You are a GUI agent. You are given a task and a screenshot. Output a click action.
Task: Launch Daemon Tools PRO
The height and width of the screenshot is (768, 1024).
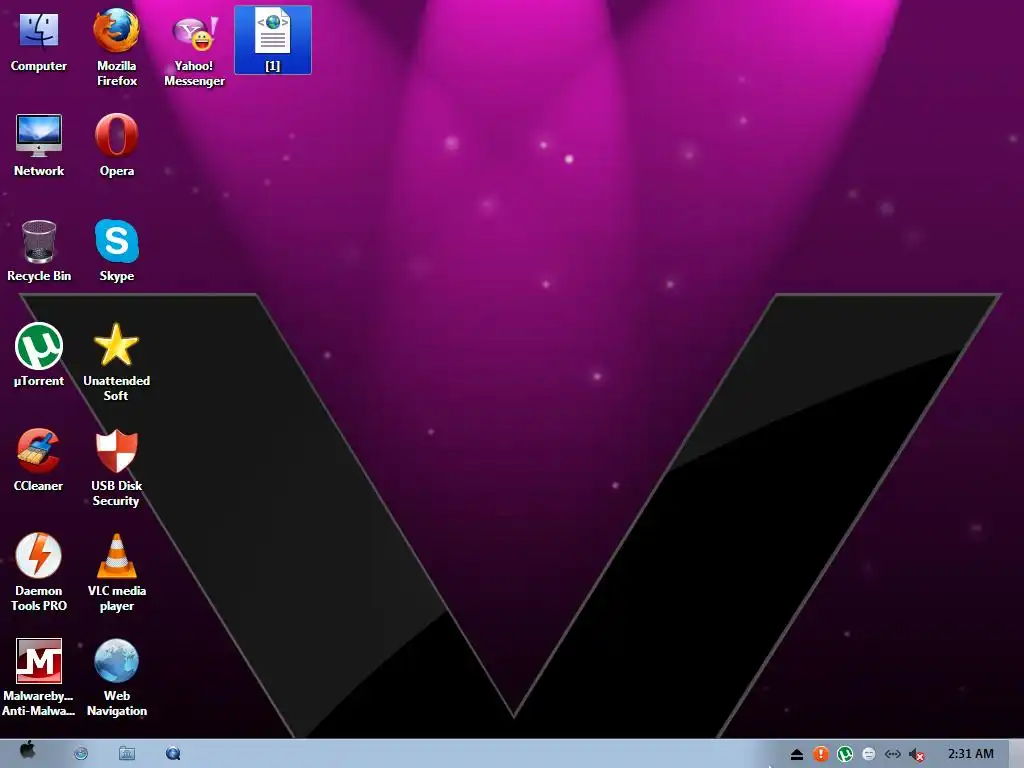(x=39, y=573)
